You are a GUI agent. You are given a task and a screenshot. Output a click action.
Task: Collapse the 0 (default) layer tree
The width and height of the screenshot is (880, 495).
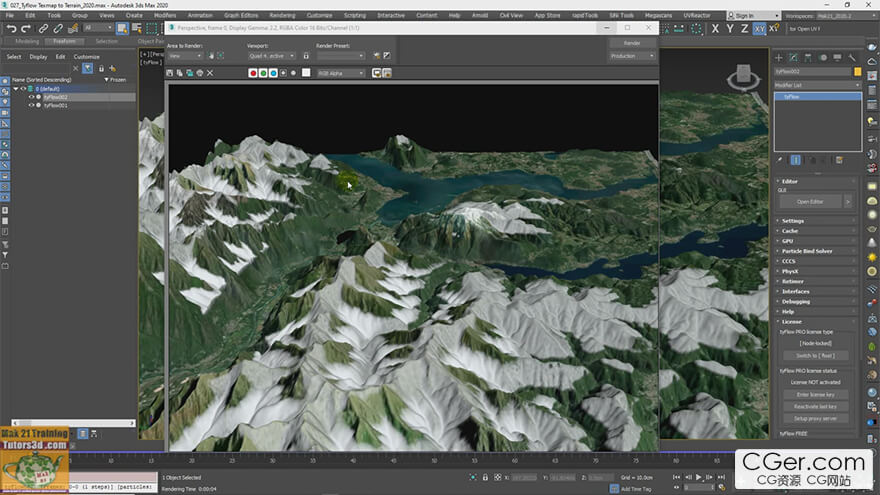pos(16,89)
